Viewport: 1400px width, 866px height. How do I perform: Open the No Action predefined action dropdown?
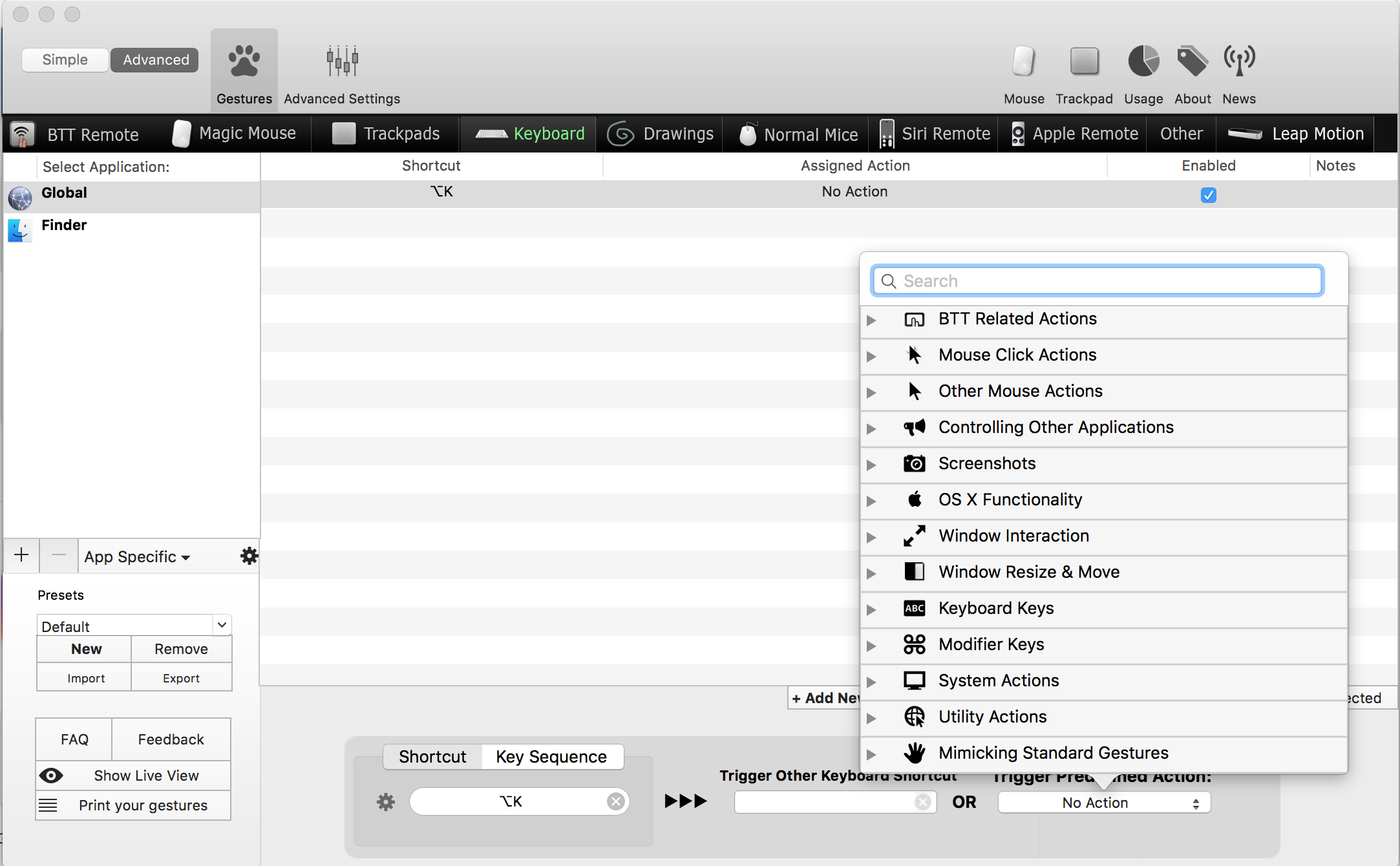click(1103, 803)
